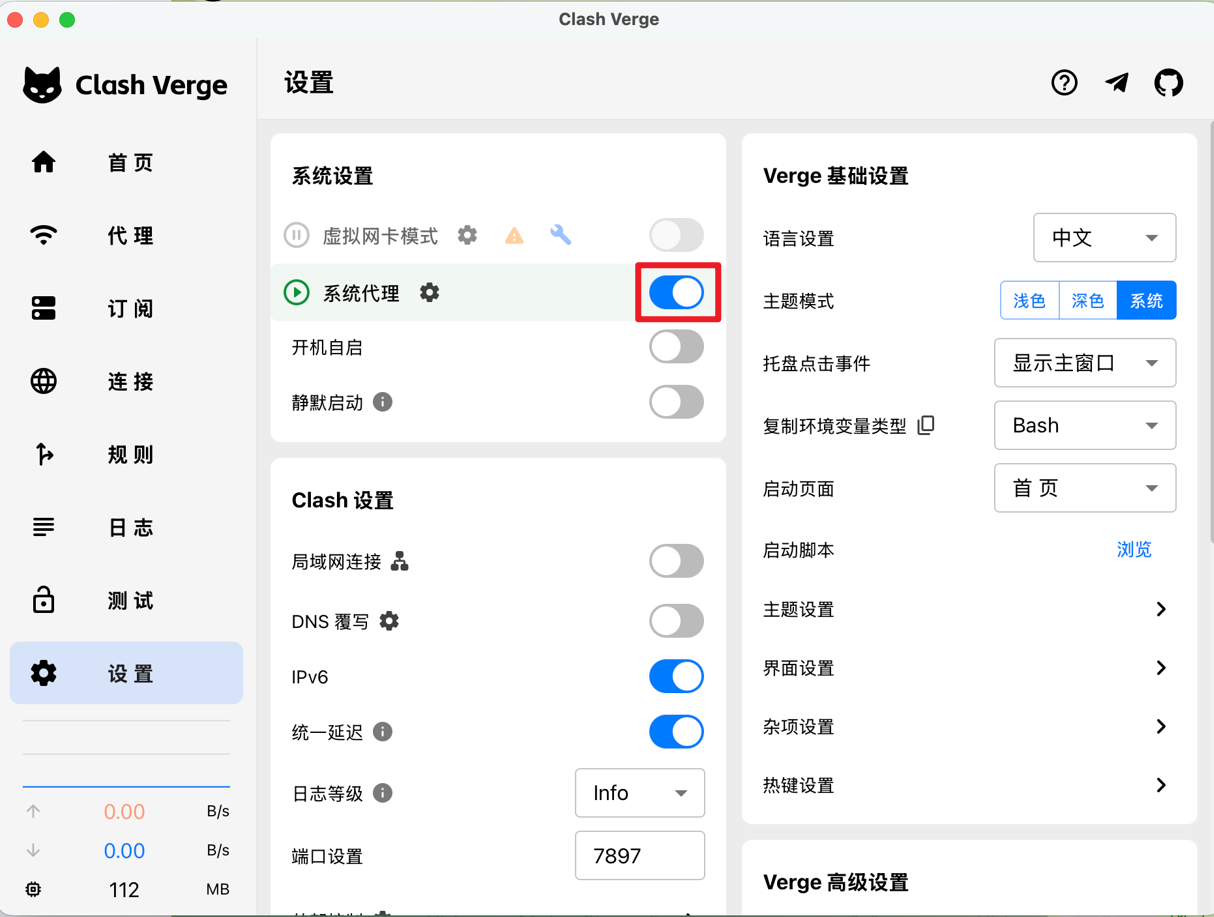The height and width of the screenshot is (917, 1214).
Task: Click the upload arrow traffic icon
Action: pos(33,811)
